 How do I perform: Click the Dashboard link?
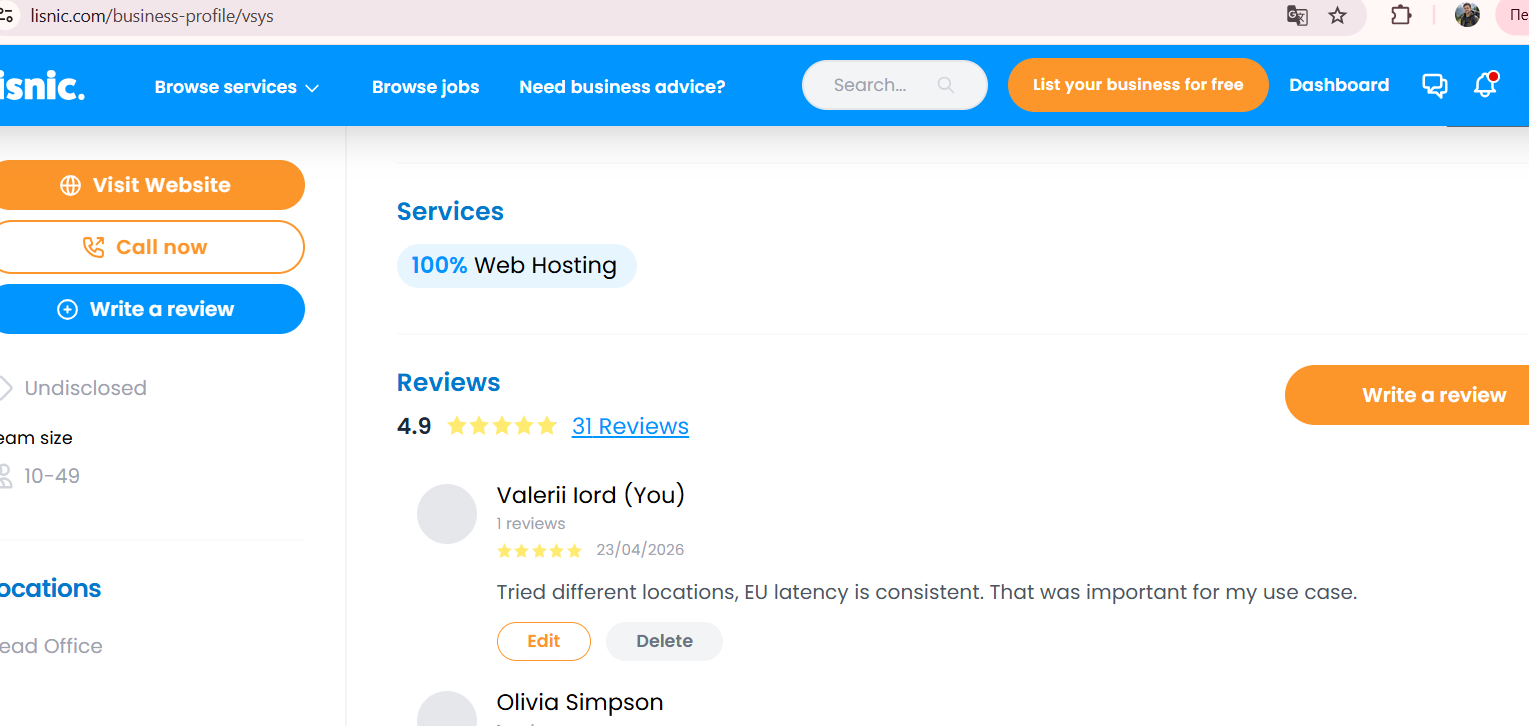[x=1339, y=85]
